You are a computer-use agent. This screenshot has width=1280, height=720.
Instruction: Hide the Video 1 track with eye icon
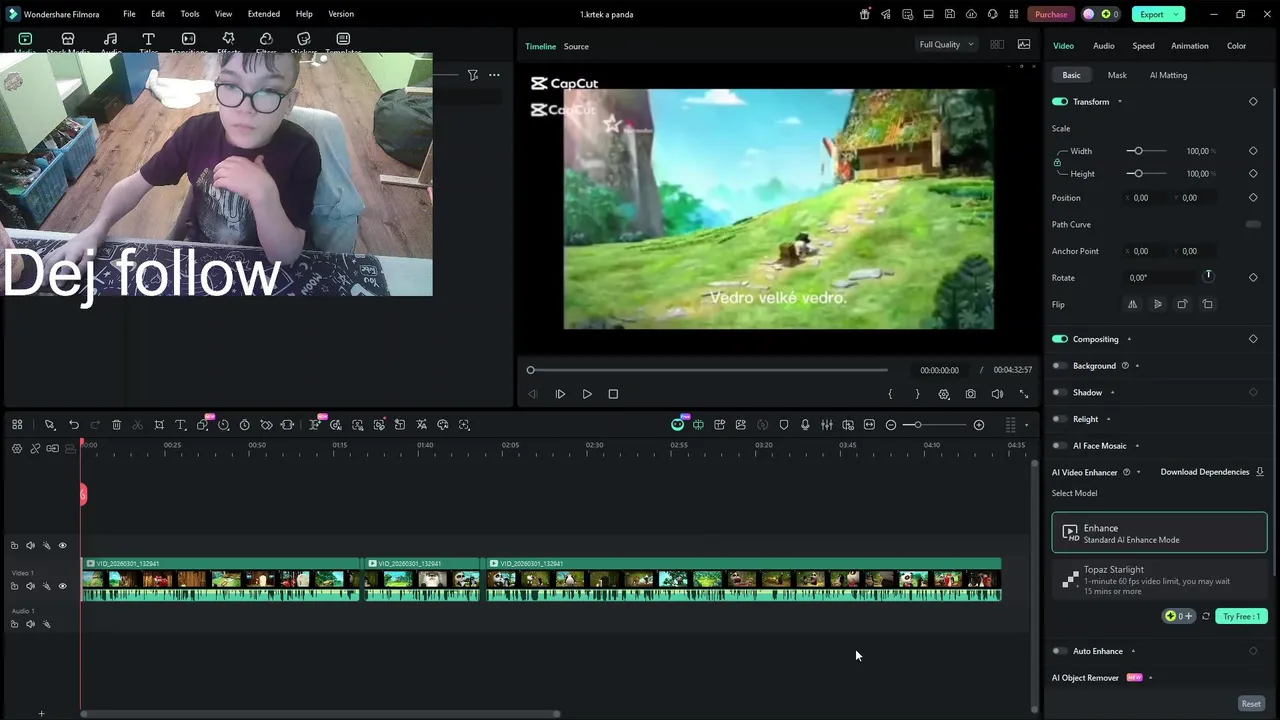click(62, 586)
